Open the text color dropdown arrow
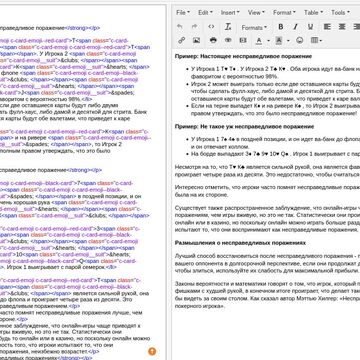 point(268,41)
